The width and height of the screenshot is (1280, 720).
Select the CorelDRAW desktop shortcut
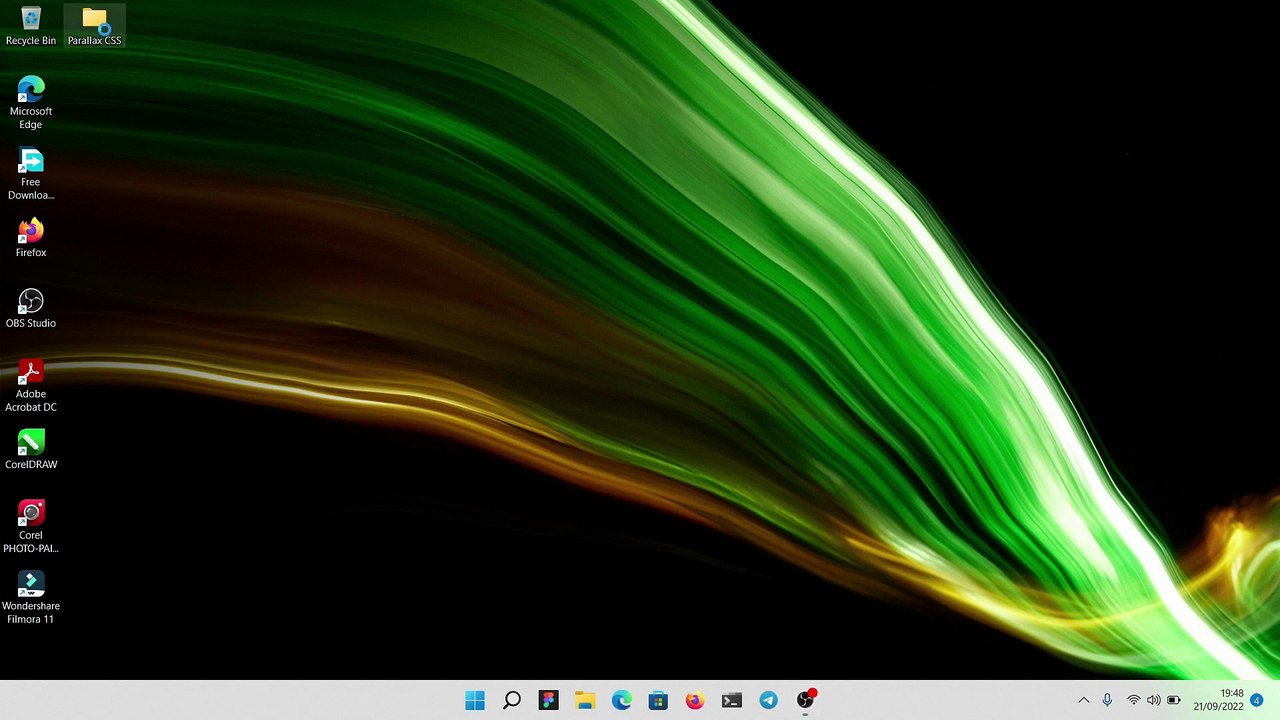pos(31,450)
